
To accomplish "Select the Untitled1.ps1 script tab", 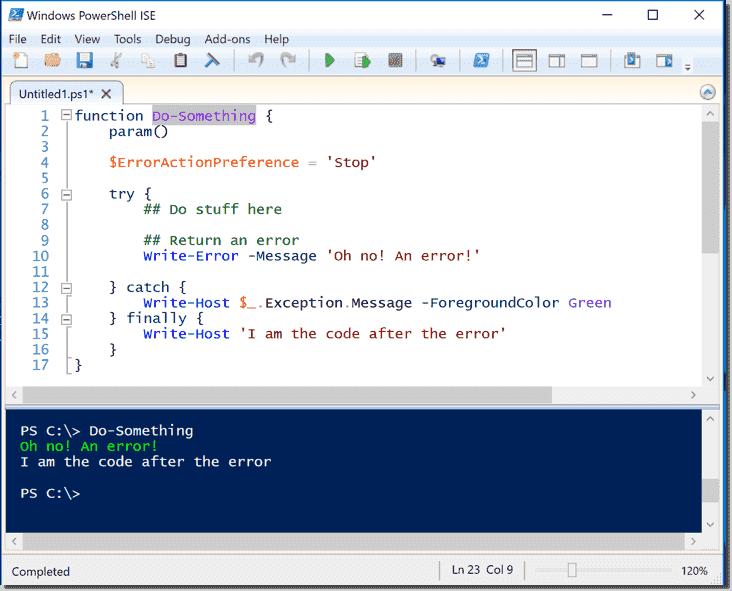I will [56, 94].
